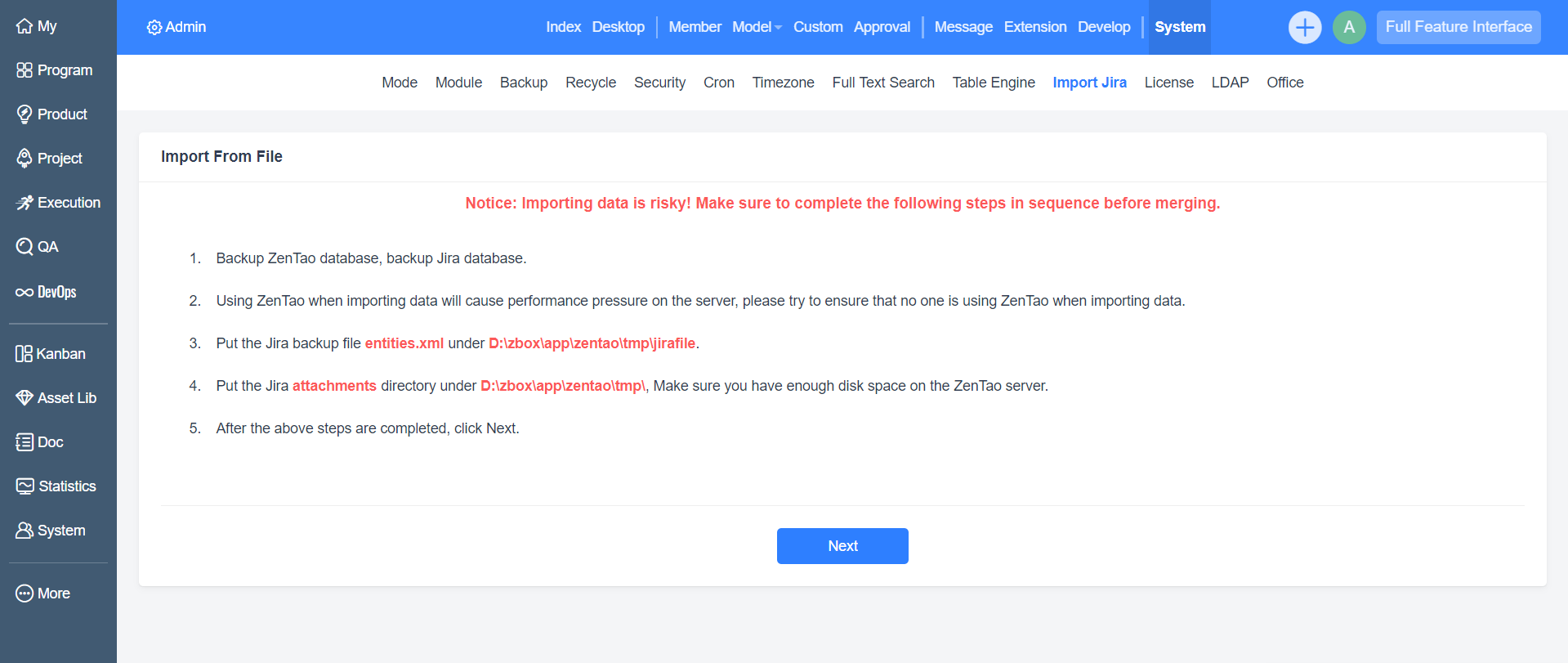Click the red 'entities.xml' filename text
The width and height of the screenshot is (1568, 663).
tap(404, 343)
